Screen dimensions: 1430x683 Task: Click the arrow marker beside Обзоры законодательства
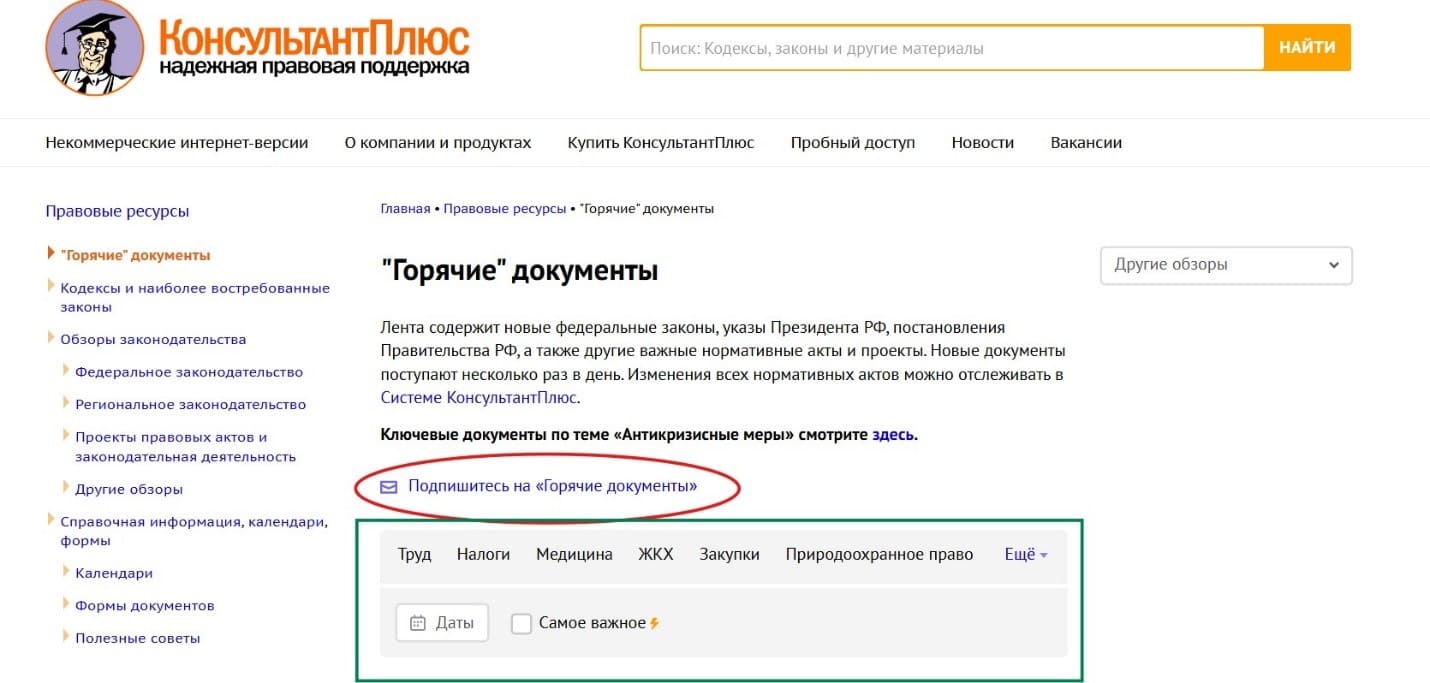pyautogui.click(x=51, y=338)
